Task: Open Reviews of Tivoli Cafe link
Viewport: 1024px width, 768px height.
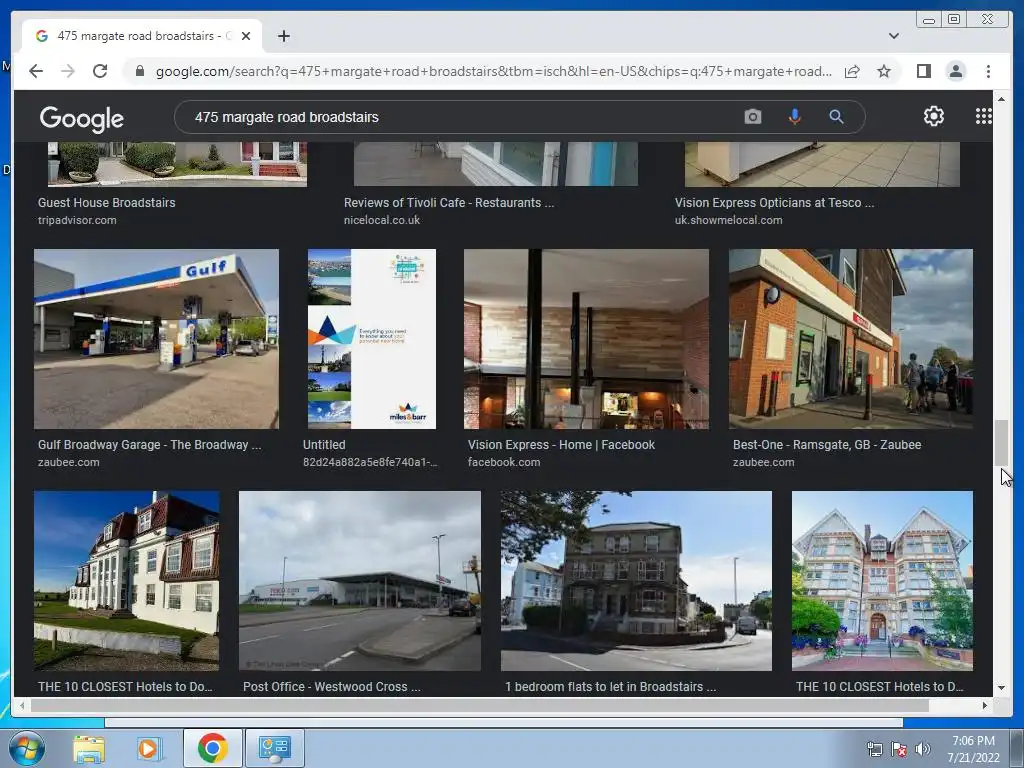Action: coord(449,202)
